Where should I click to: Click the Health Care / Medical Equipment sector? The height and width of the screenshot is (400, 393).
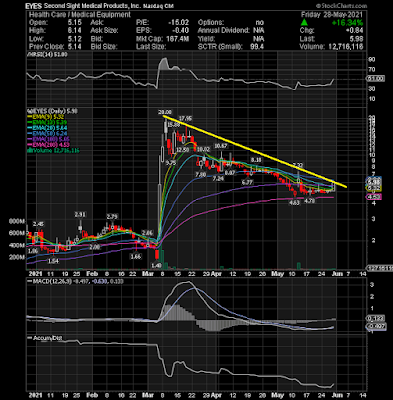[80, 14]
